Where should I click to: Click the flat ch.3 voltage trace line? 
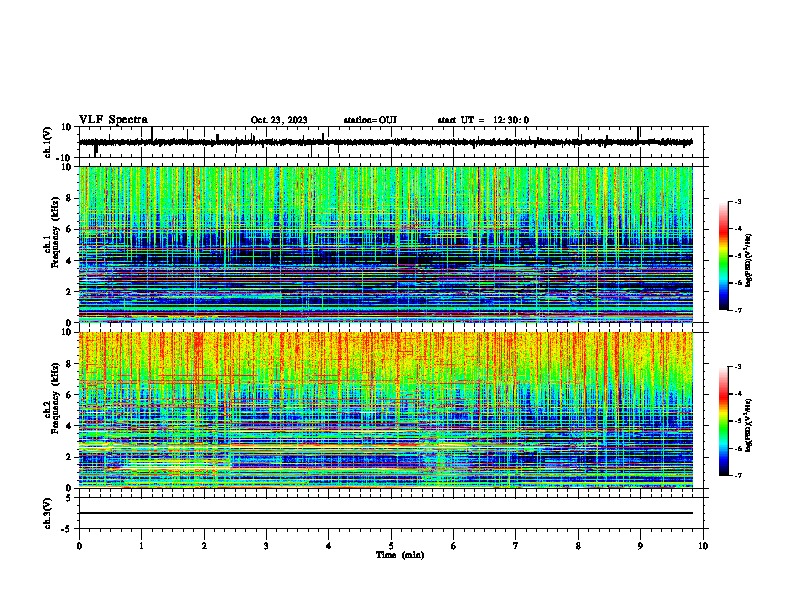[386, 513]
